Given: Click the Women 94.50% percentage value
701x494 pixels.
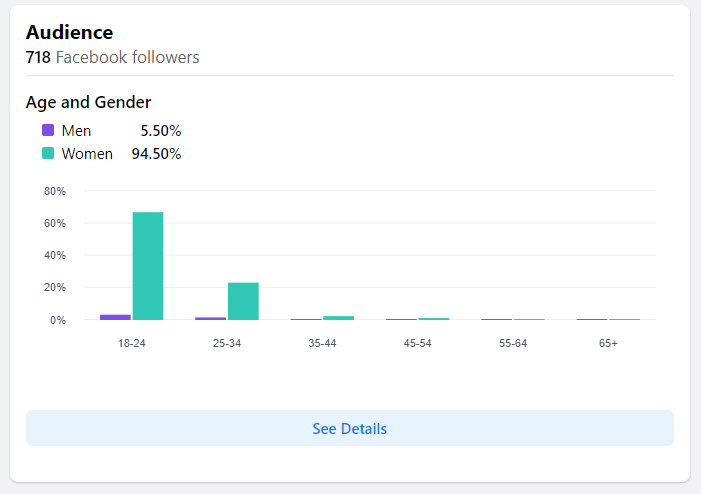Looking at the screenshot, I should coord(156,154).
